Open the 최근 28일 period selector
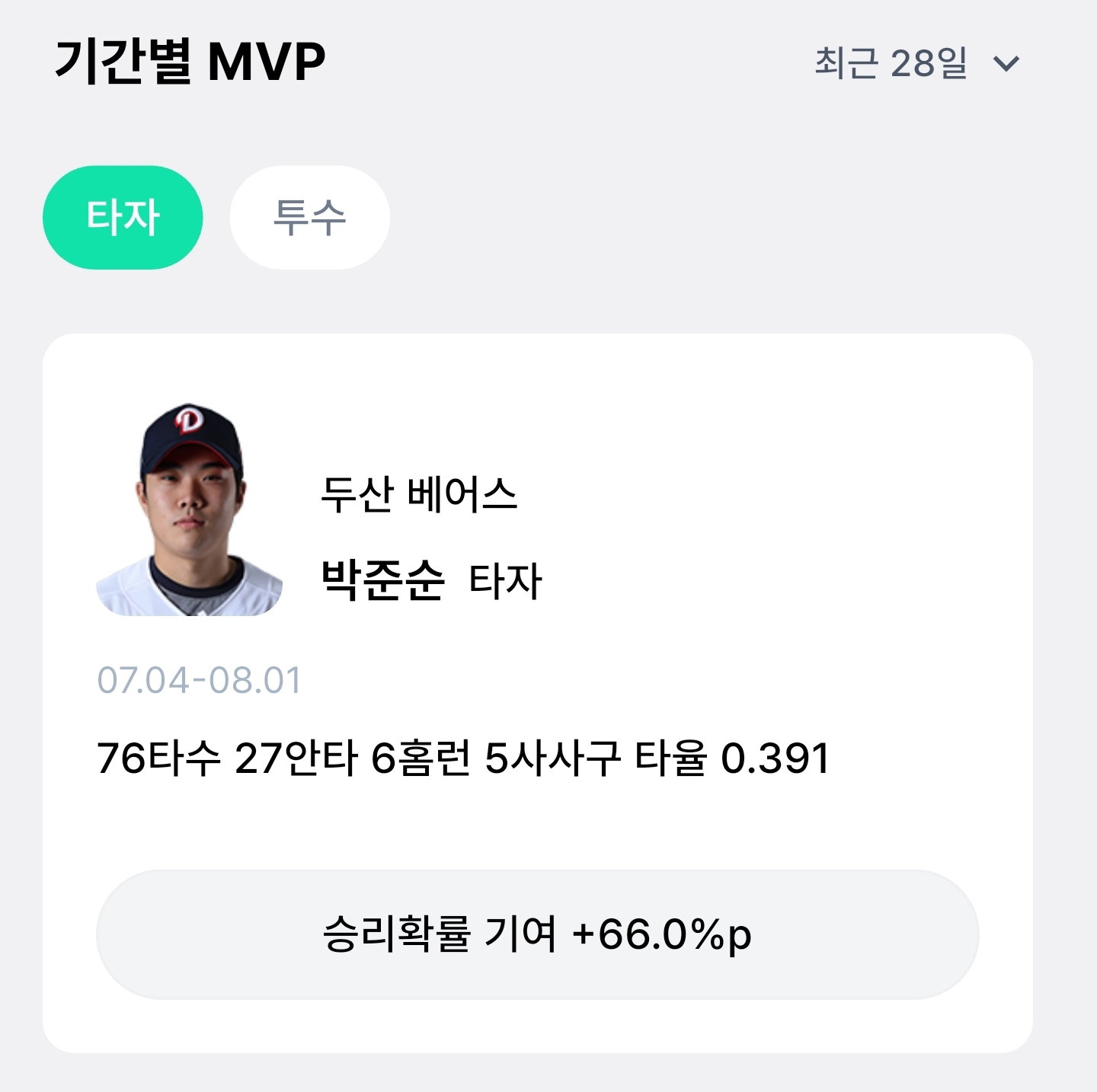 tap(916, 63)
